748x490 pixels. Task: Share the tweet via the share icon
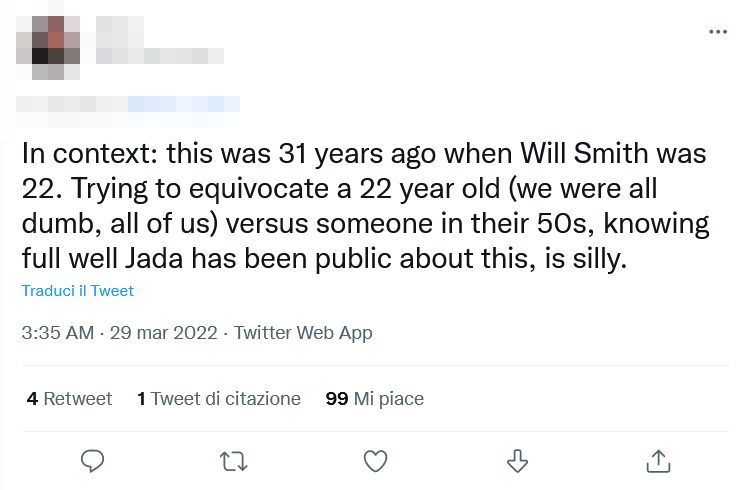(x=659, y=460)
